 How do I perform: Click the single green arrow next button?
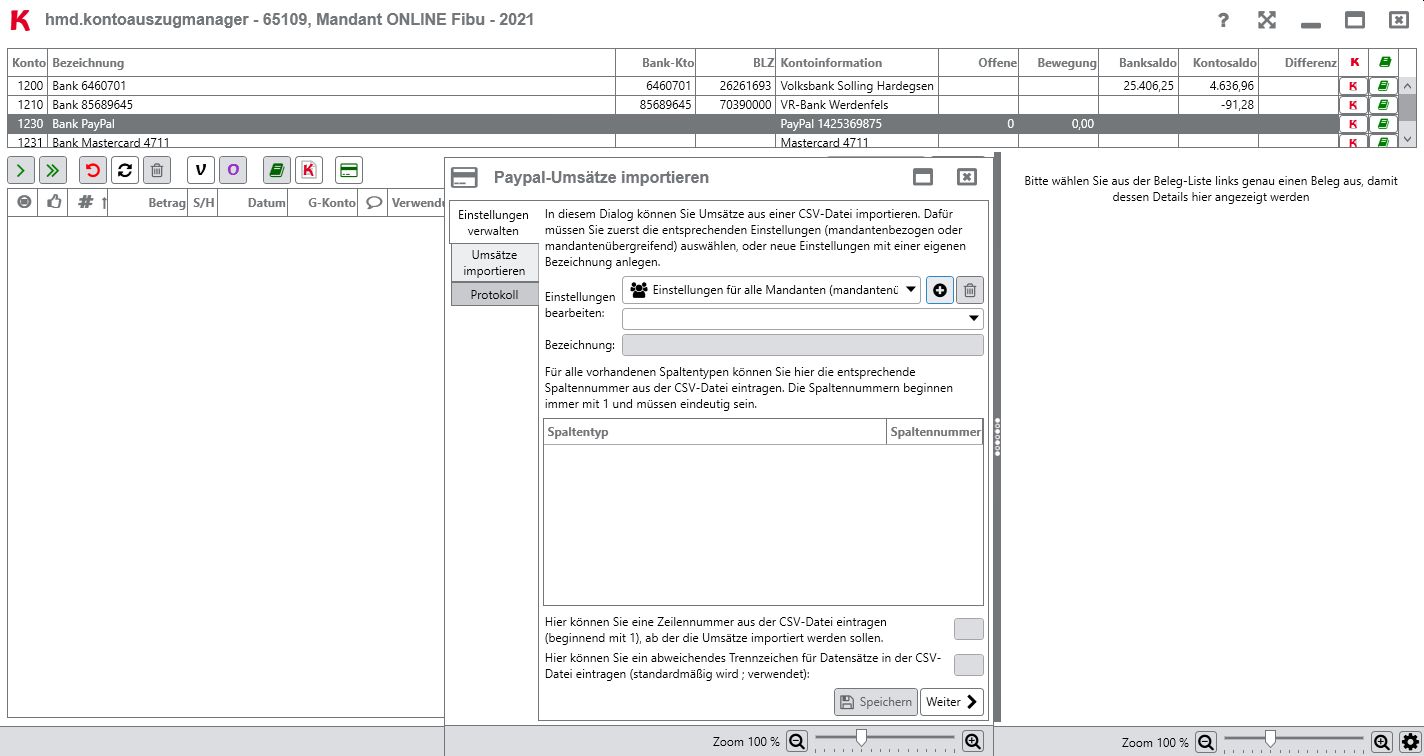point(21,170)
